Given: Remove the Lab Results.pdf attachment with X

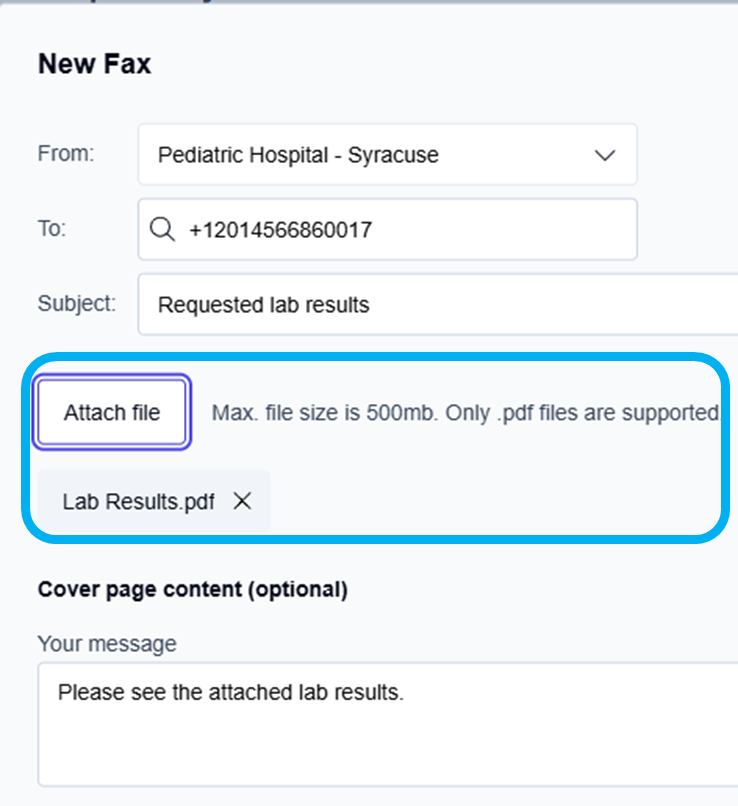Looking at the screenshot, I should pos(242,501).
